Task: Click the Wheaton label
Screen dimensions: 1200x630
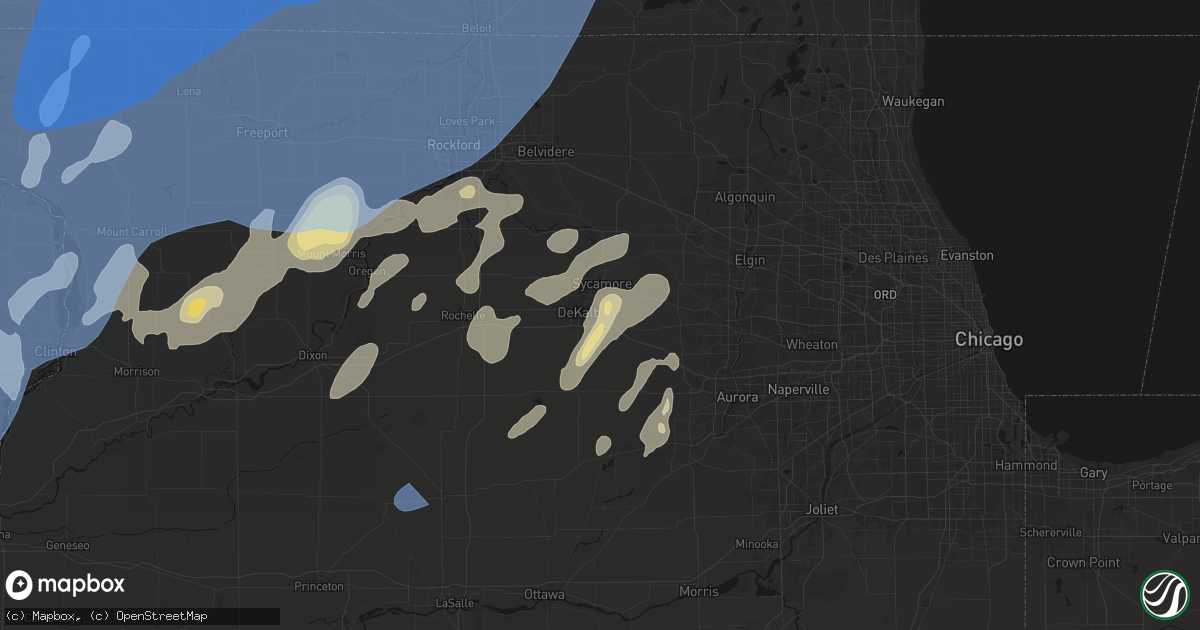Action: coord(812,344)
